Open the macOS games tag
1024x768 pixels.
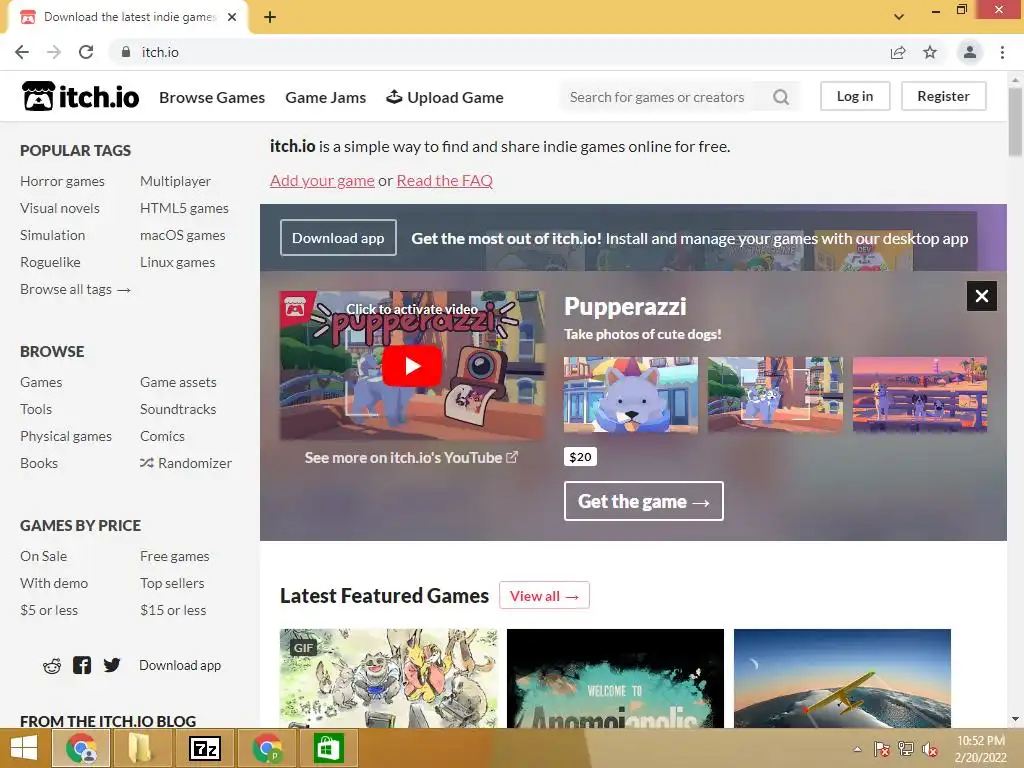pyautogui.click(x=182, y=235)
